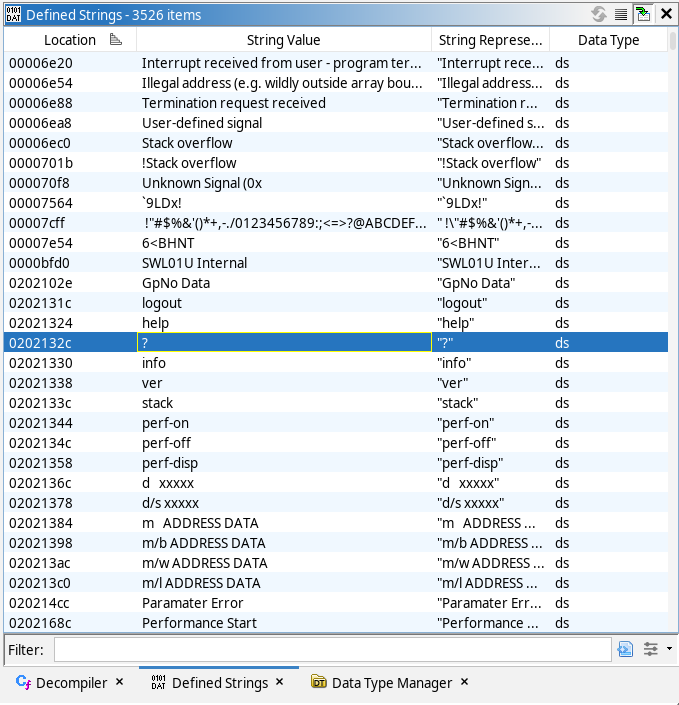
Task: Click the filter apply icon beside filter field
Action: 626,649
